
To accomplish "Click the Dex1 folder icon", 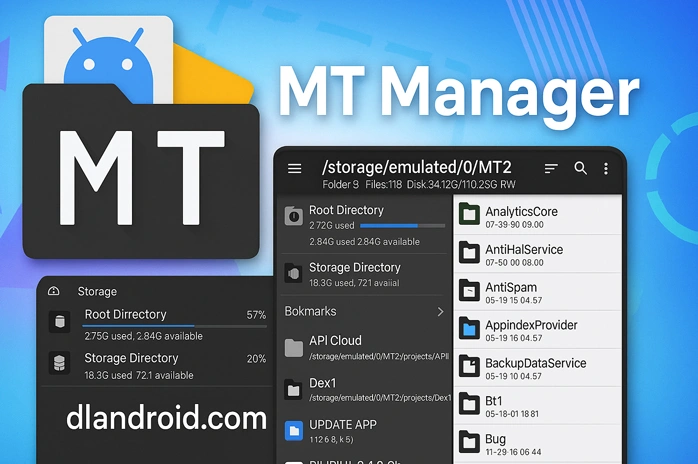I will tap(293, 390).
